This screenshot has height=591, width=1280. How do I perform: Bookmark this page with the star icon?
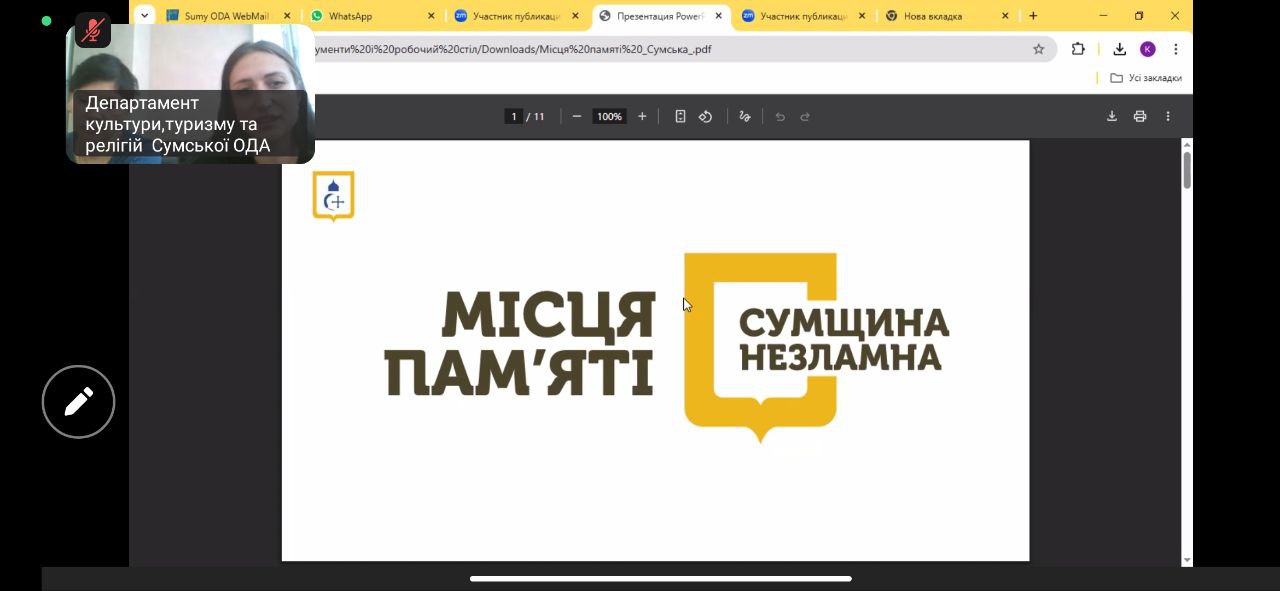pyautogui.click(x=1038, y=49)
